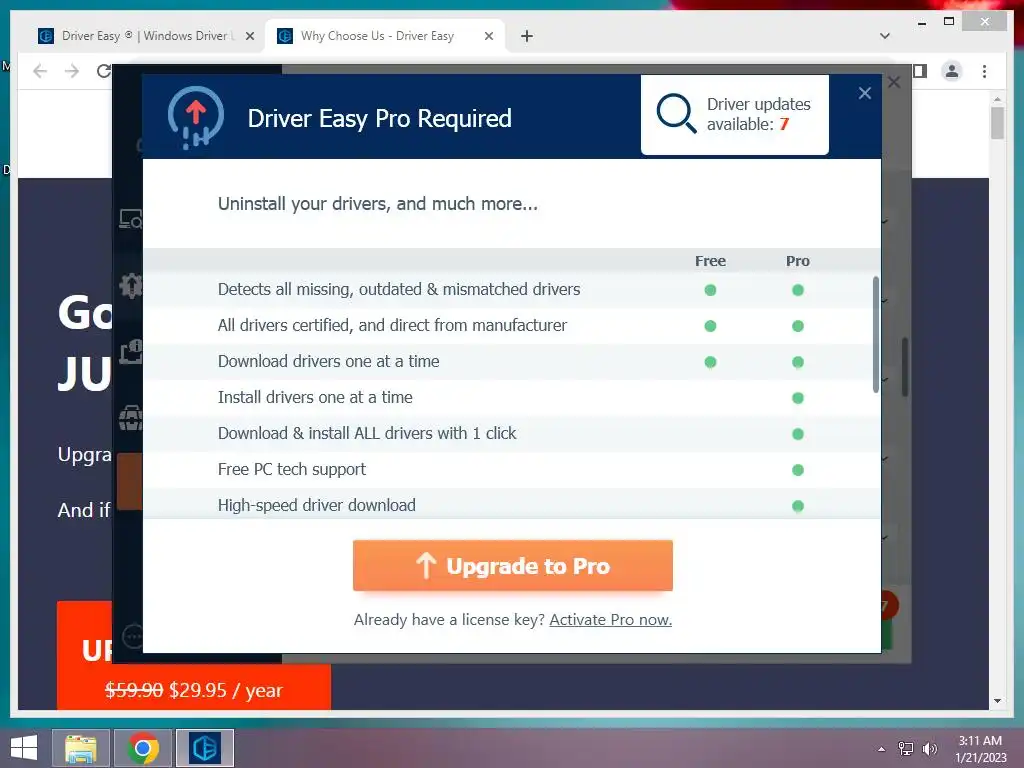Click the dialog feature list scrollbar
The image size is (1024, 768).
(876, 334)
